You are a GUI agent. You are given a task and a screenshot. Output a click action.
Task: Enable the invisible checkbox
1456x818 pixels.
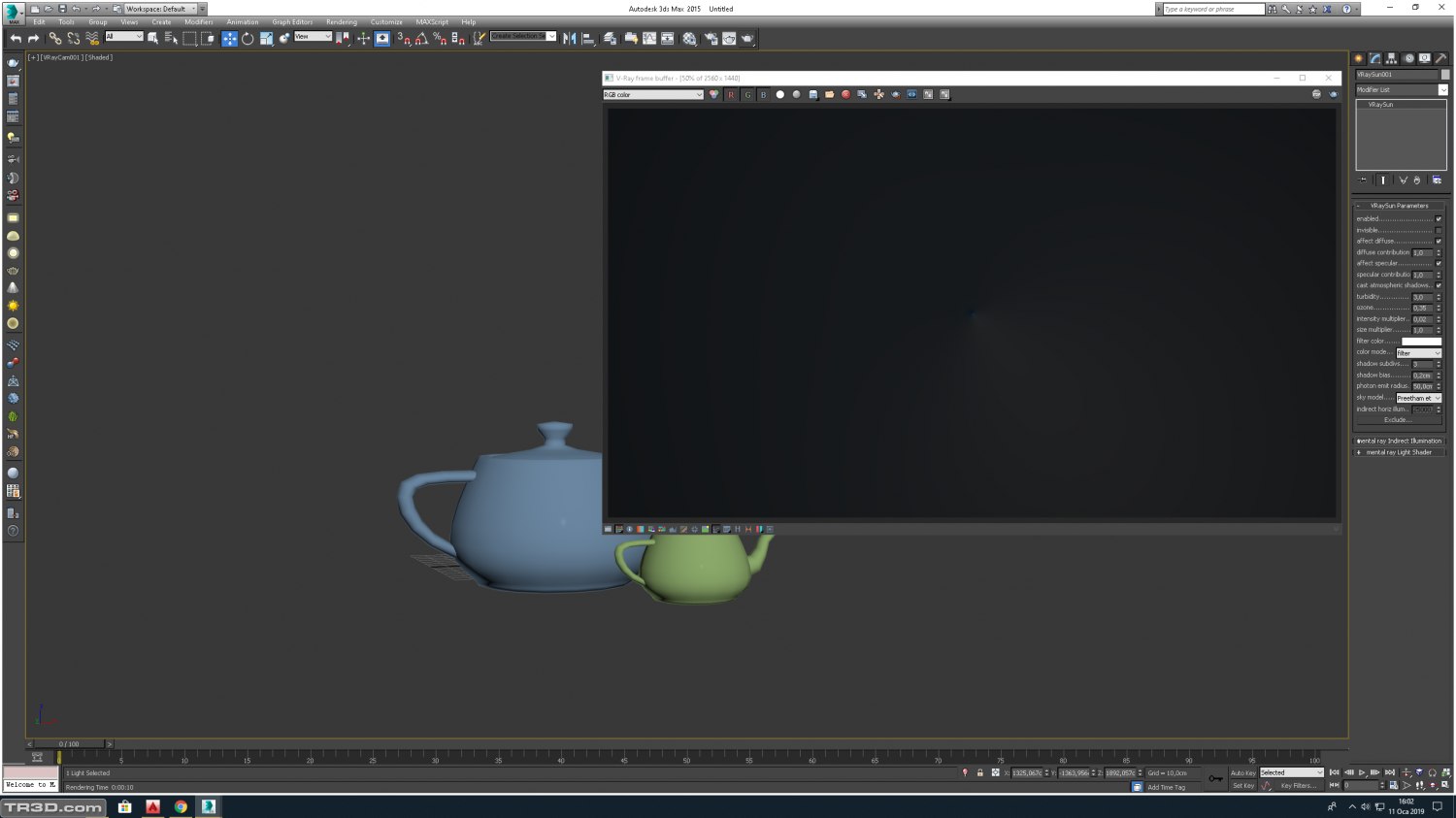click(1439, 230)
